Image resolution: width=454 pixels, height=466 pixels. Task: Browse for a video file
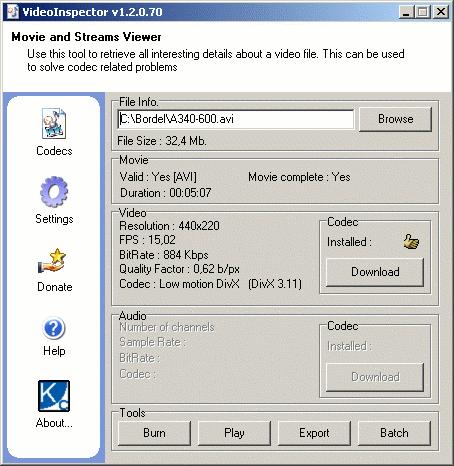pos(395,119)
